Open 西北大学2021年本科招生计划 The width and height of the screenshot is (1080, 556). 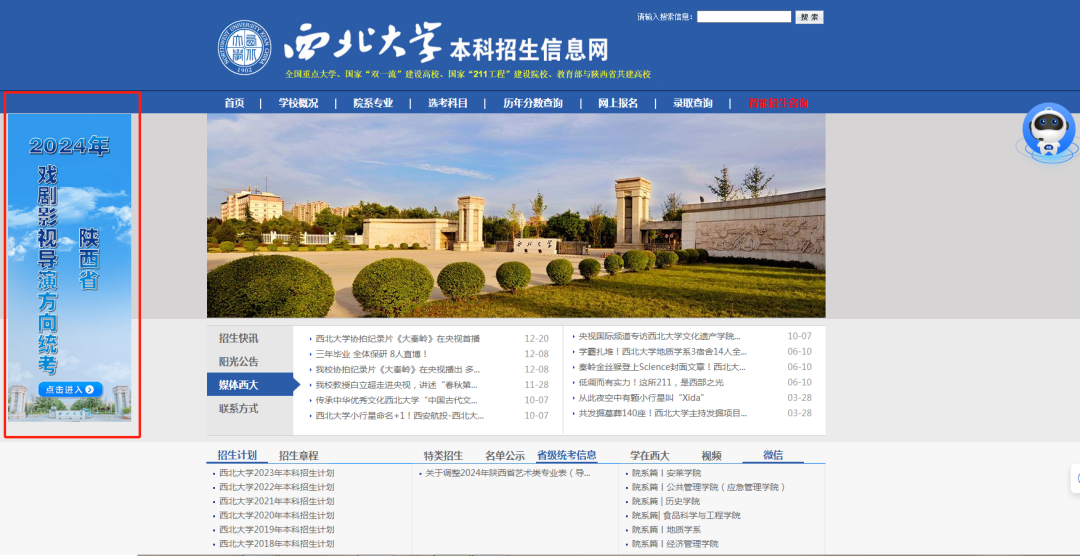276,502
